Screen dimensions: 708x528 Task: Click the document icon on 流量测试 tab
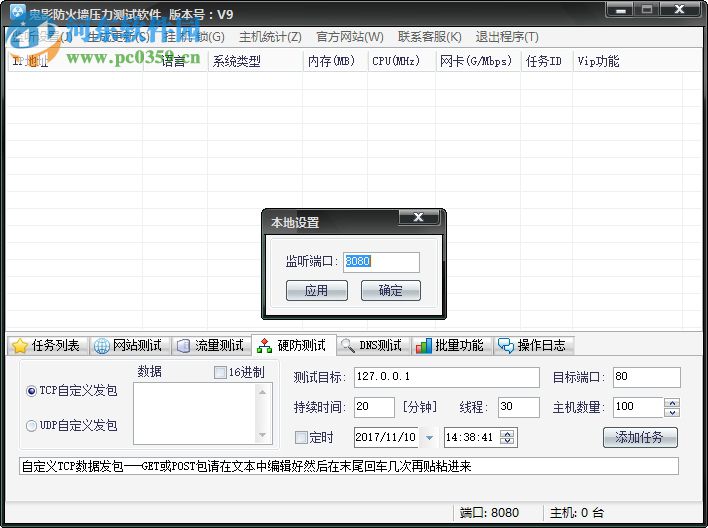point(183,346)
